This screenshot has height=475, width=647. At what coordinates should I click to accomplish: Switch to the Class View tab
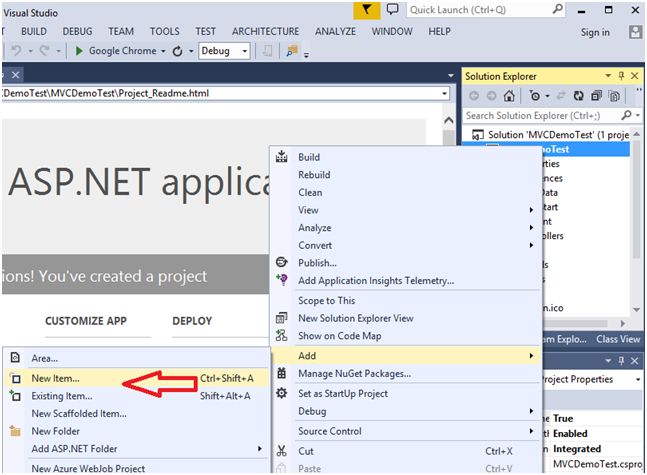point(618,339)
